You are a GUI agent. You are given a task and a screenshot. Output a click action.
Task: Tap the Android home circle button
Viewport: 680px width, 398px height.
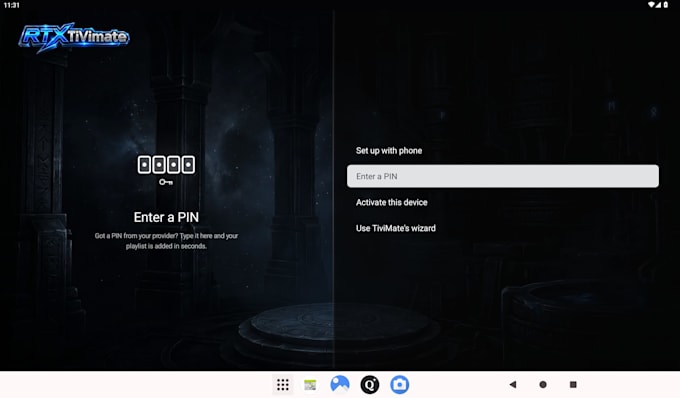click(x=543, y=384)
